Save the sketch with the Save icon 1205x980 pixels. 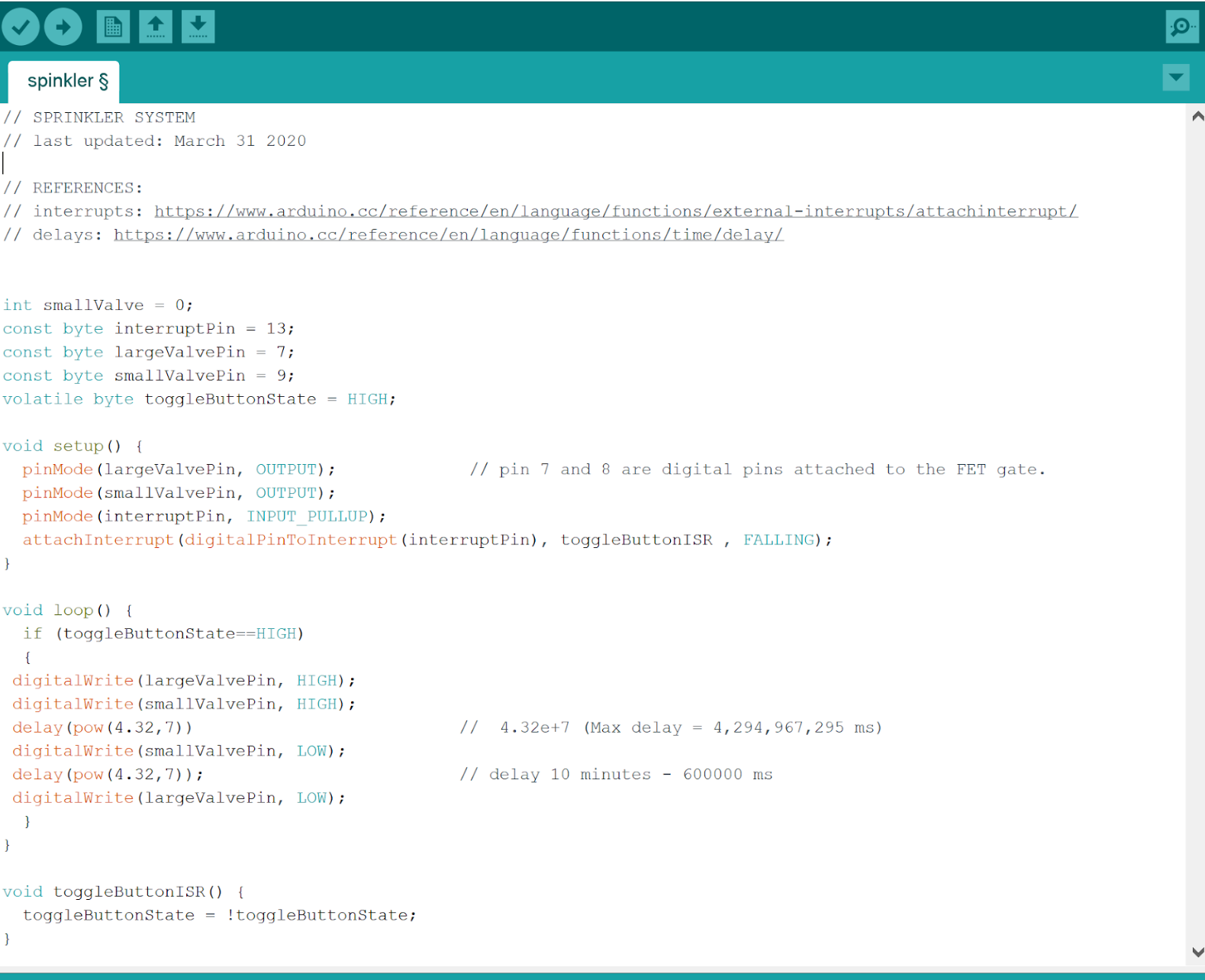[198, 27]
